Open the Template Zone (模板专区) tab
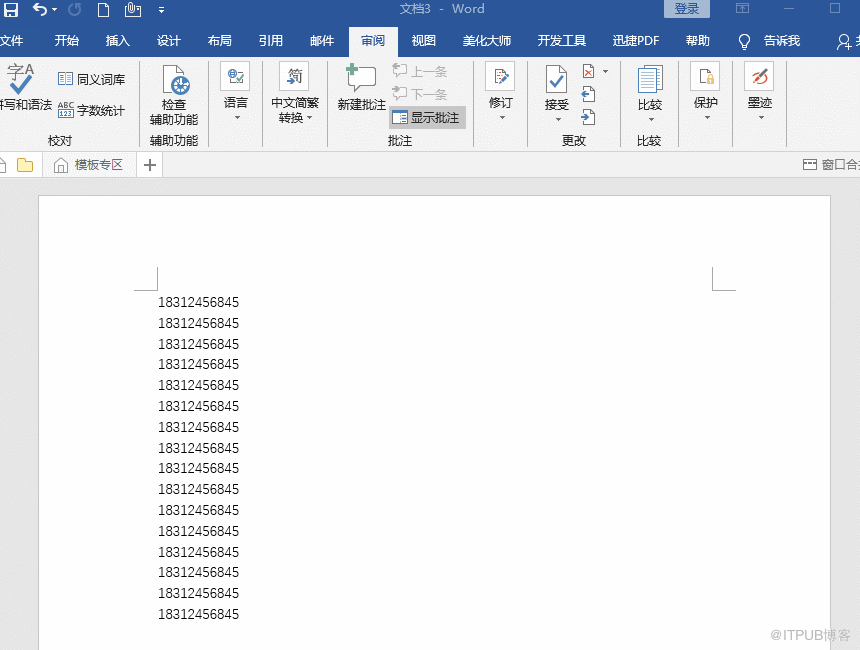860x650 pixels. [x=90, y=165]
